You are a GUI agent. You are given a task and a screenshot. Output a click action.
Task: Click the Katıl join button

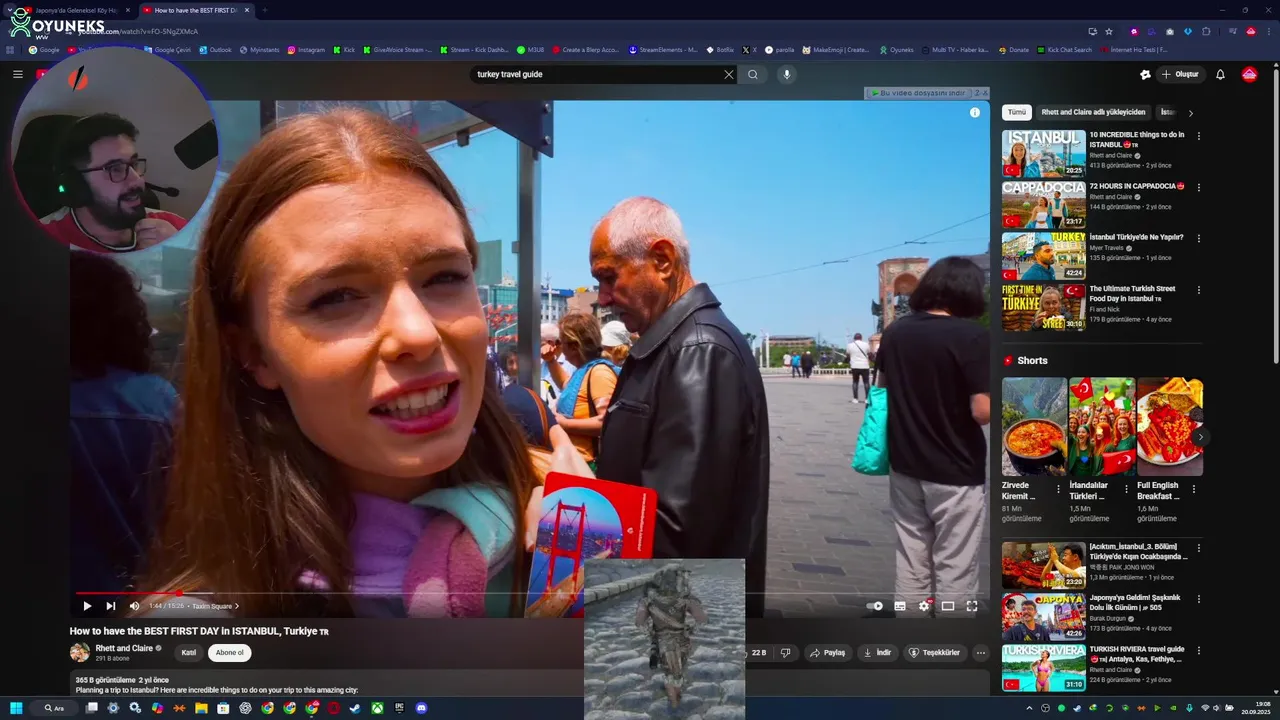click(x=188, y=653)
